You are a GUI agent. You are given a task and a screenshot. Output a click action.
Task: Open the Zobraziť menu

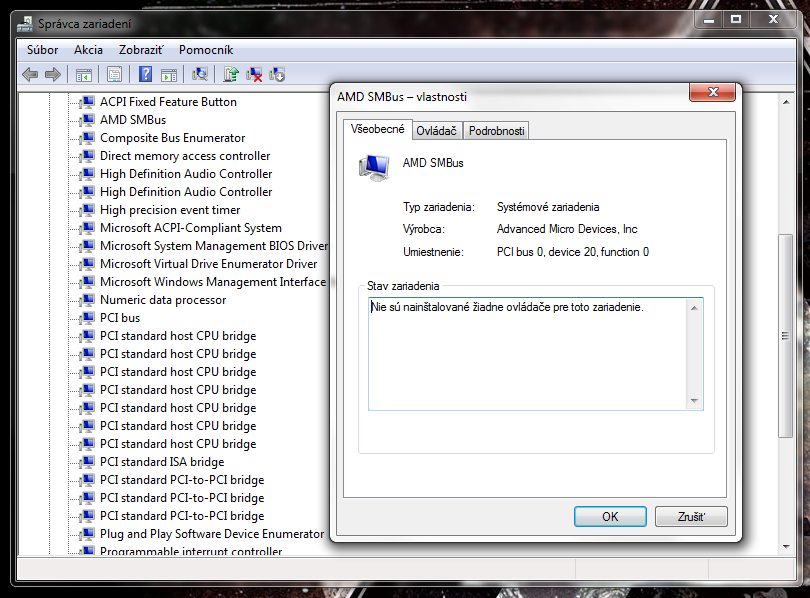(x=141, y=50)
